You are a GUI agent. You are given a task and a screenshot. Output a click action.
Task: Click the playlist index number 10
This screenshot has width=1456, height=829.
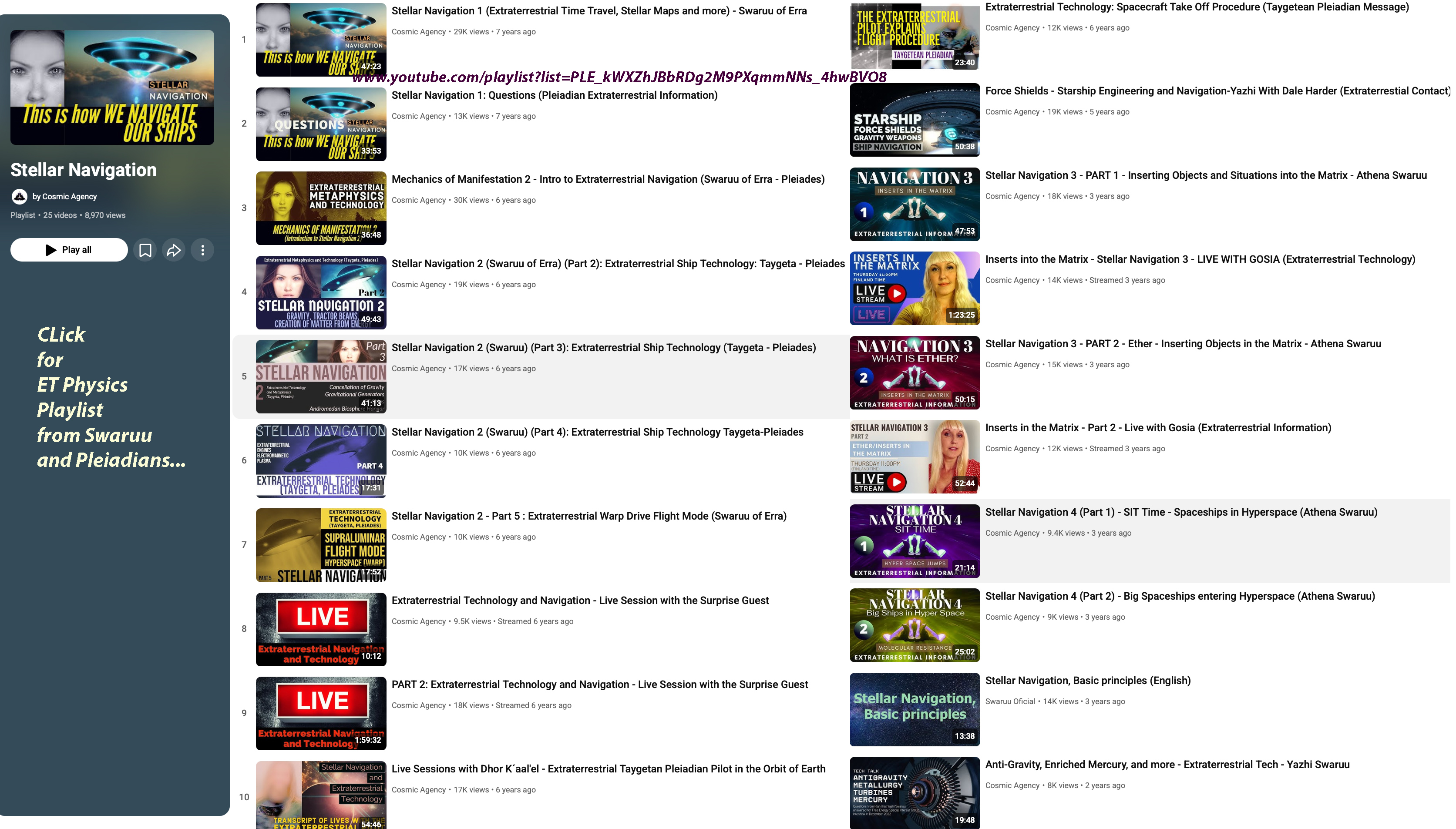tap(244, 798)
